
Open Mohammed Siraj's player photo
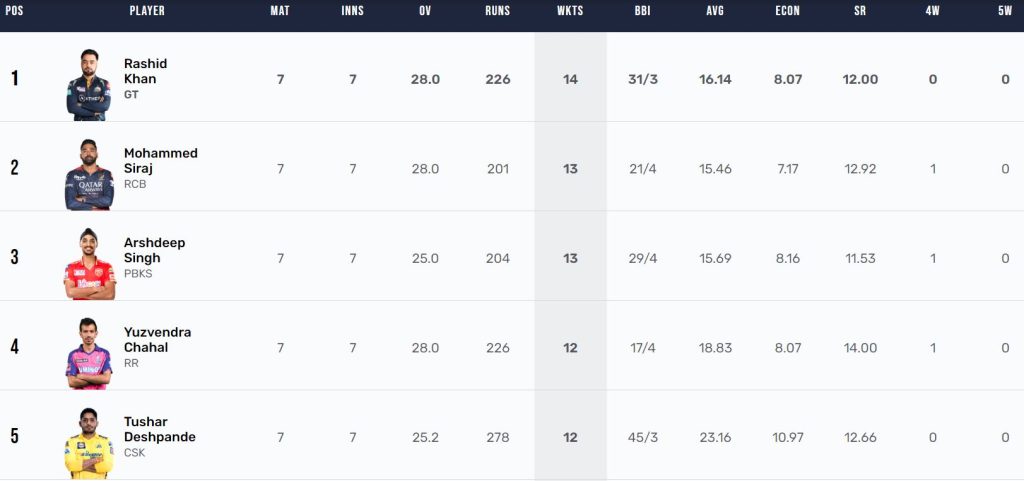tap(89, 174)
